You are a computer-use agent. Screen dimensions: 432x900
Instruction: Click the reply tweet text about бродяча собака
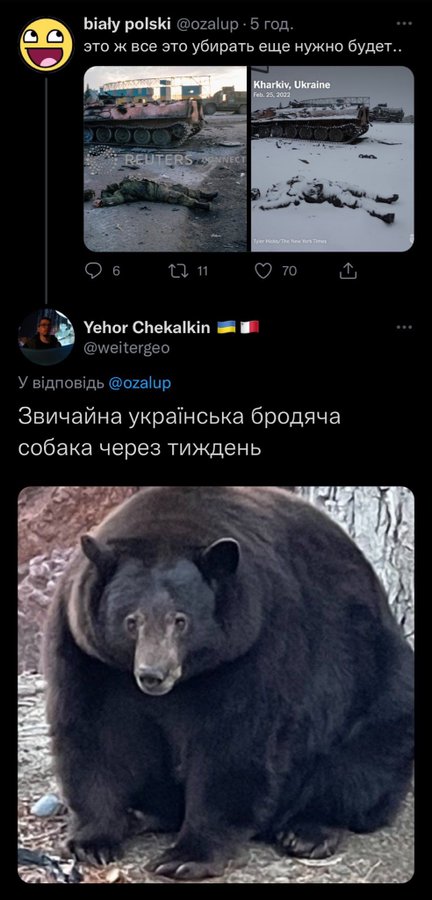tap(180, 432)
